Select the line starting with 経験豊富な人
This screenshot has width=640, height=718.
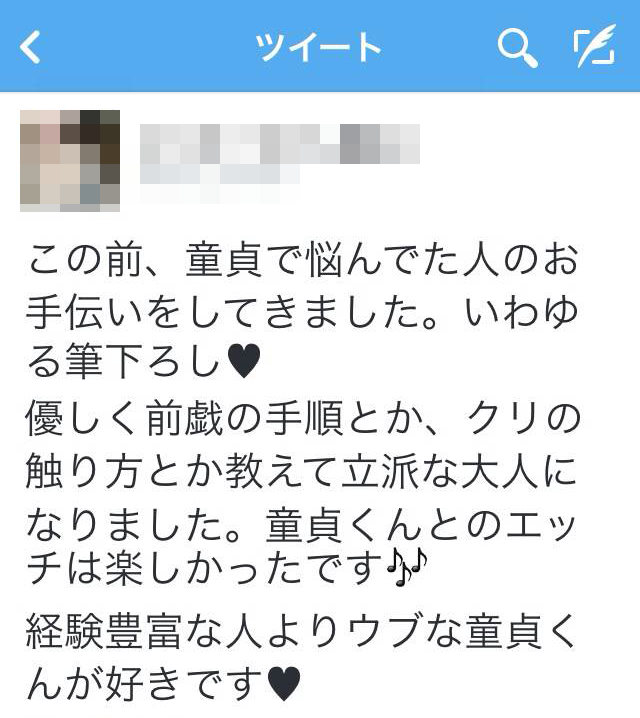click(x=301, y=631)
